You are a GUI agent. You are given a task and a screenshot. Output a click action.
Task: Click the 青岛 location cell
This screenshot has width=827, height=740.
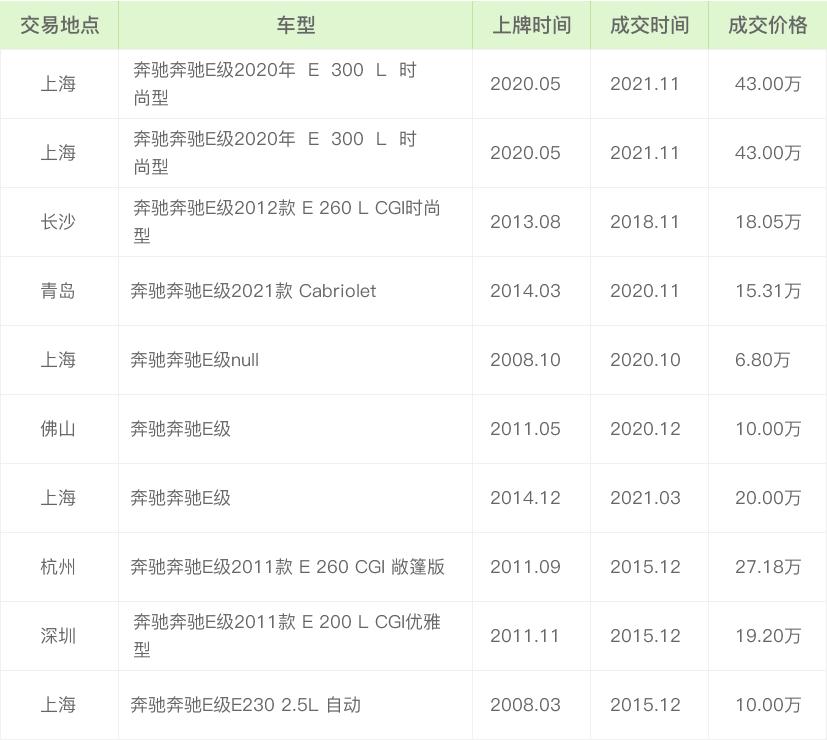(x=58, y=291)
